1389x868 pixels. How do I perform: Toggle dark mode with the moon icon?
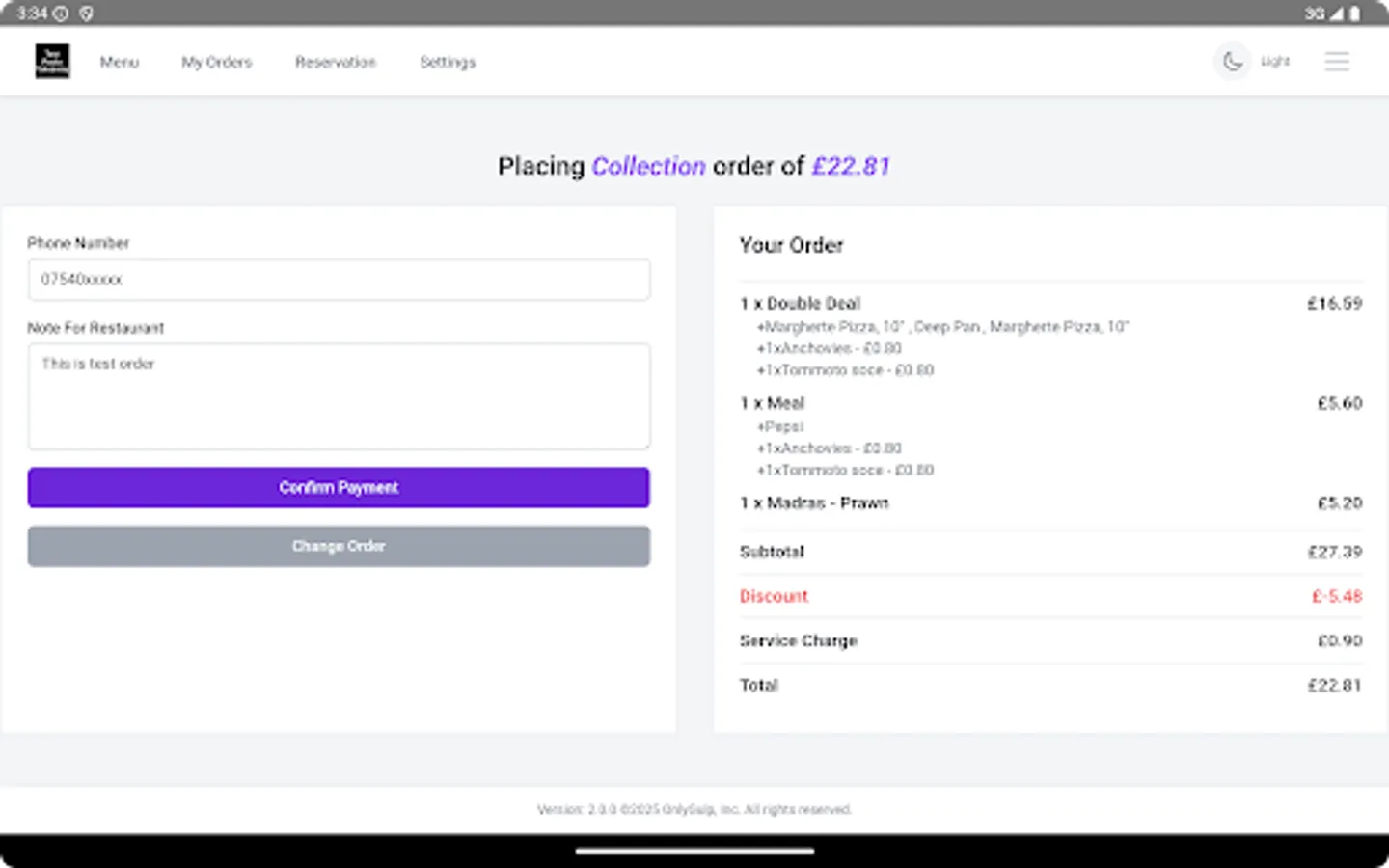click(1232, 62)
